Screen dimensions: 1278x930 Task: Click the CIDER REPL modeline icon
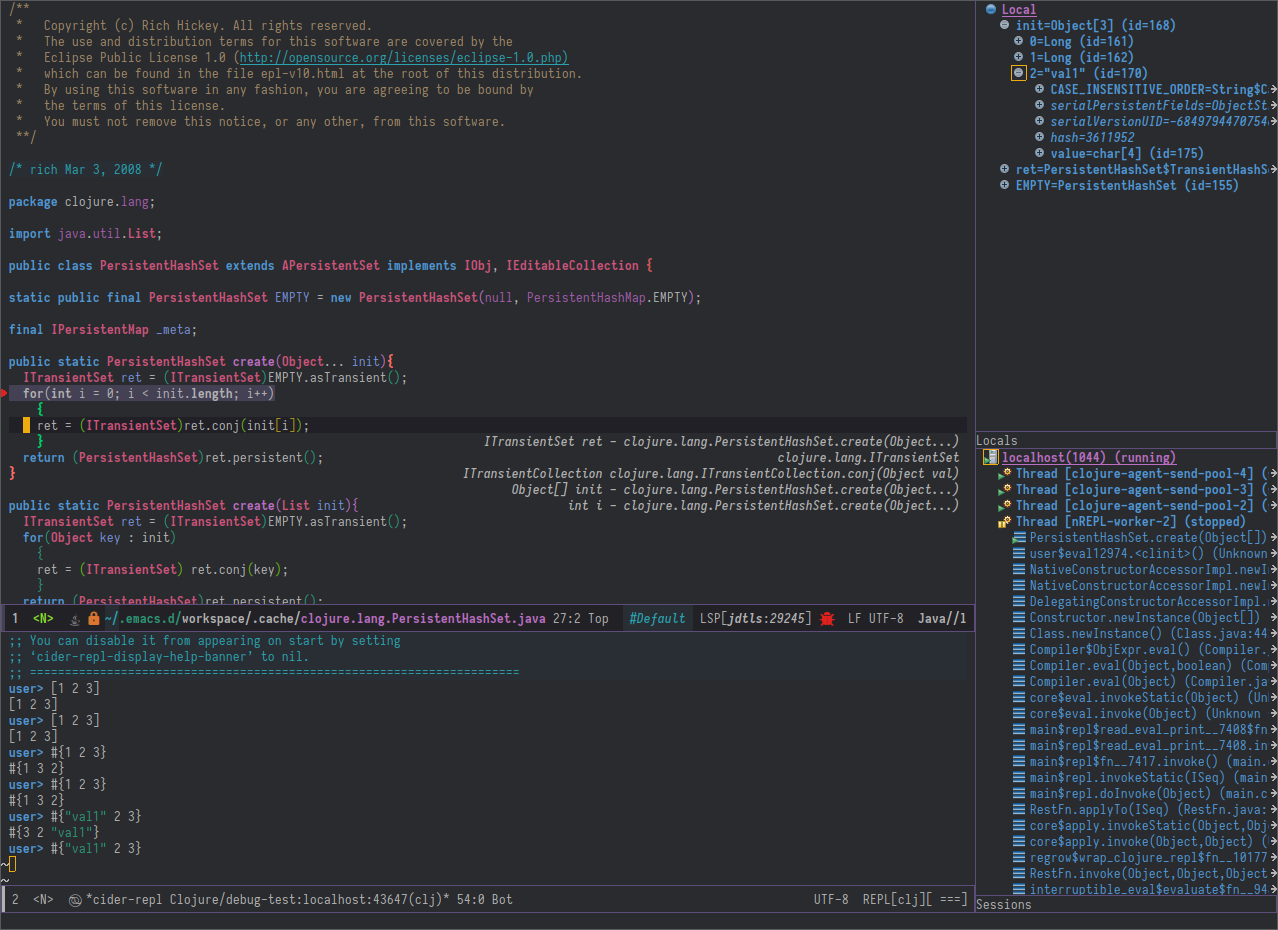point(75,899)
